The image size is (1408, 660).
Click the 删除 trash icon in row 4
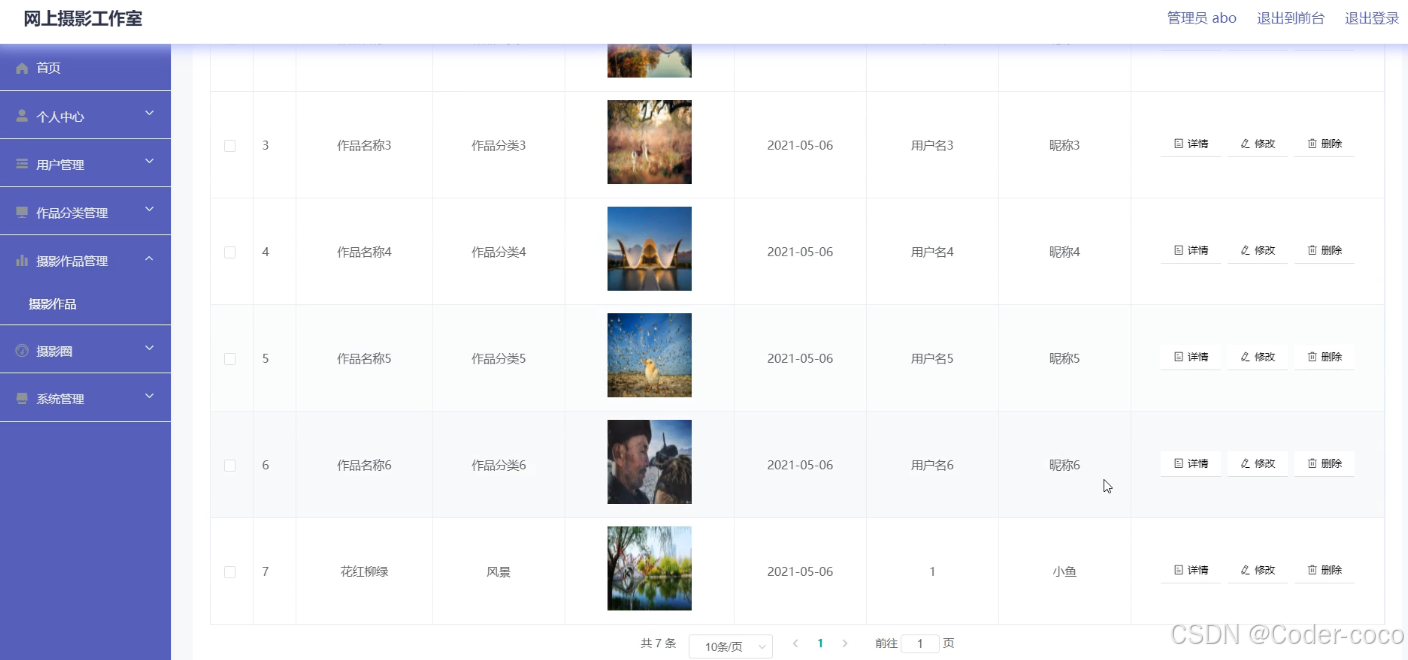tap(1312, 250)
